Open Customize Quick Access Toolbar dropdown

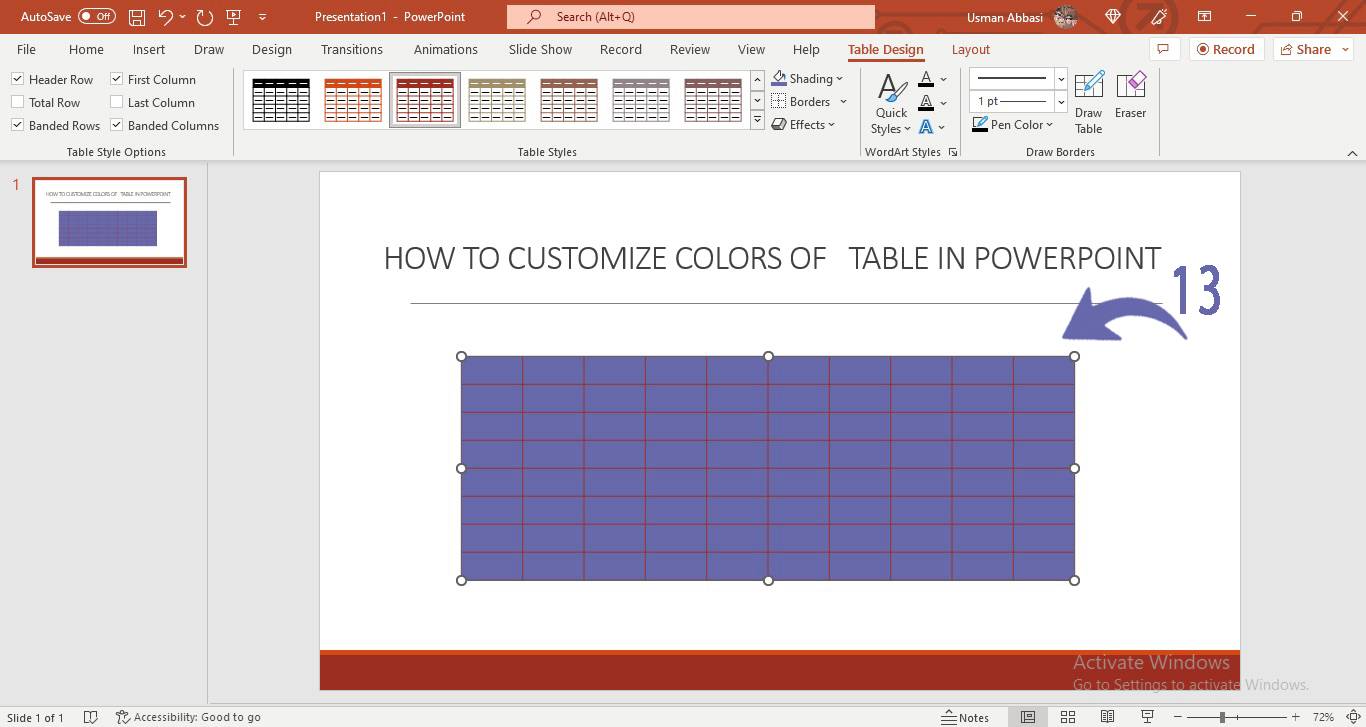click(262, 17)
